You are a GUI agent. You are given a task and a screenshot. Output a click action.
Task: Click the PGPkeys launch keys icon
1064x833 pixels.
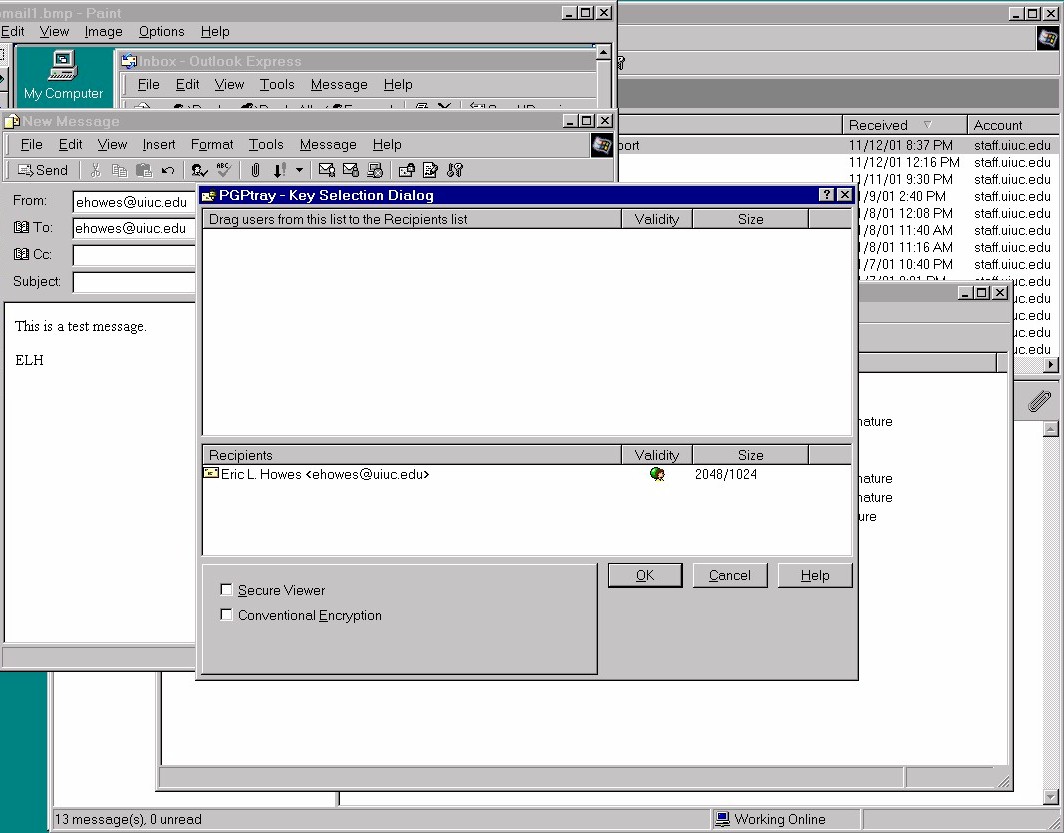pos(455,170)
